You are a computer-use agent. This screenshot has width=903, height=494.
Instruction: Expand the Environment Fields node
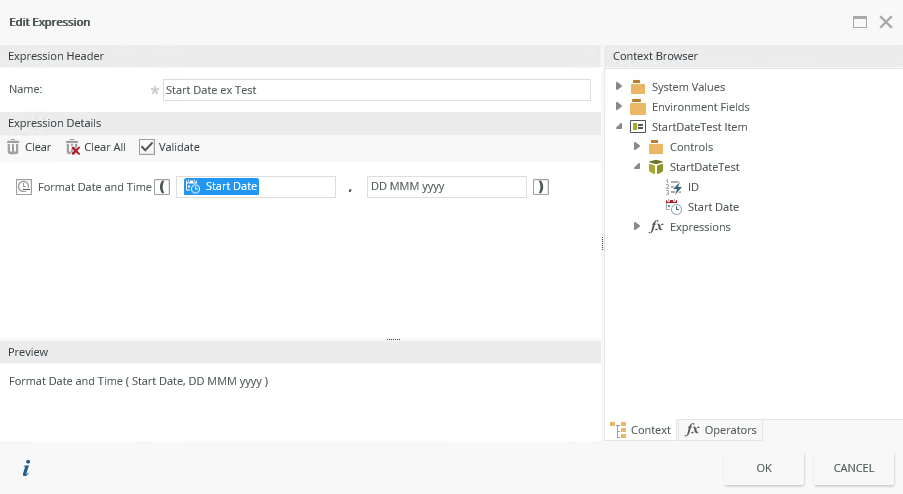620,107
